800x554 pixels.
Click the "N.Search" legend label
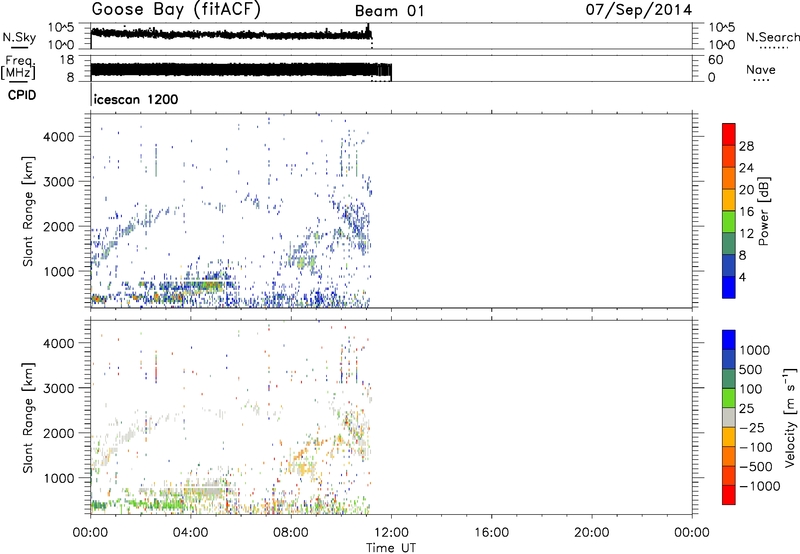coord(772,37)
